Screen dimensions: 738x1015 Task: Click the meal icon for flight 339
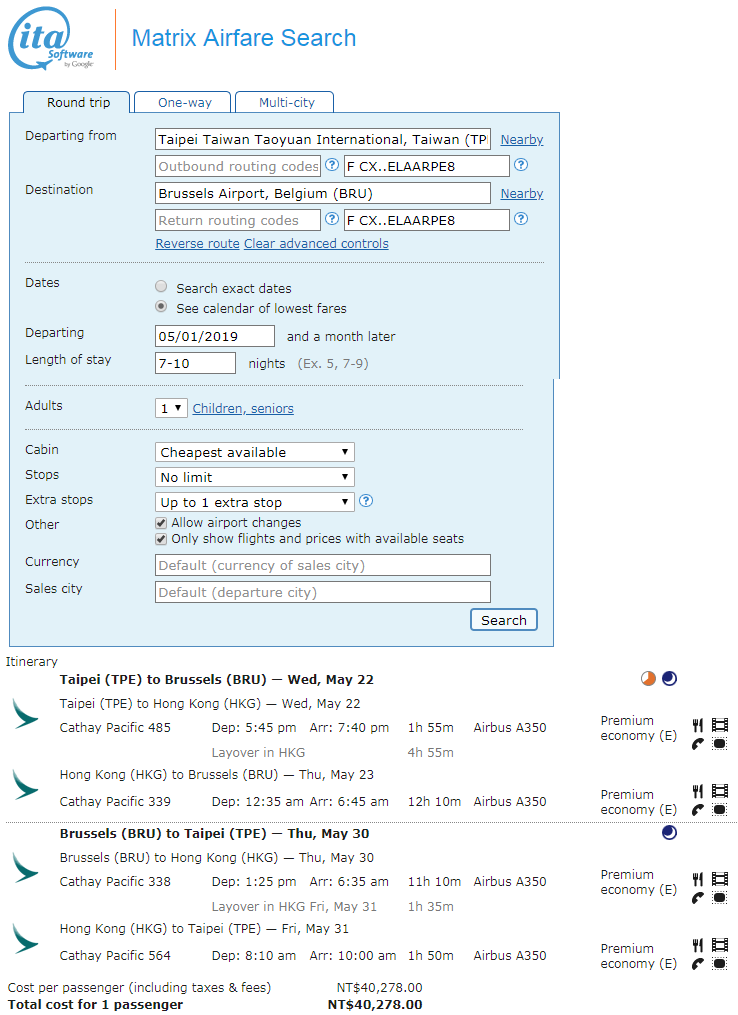pyautogui.click(x=697, y=791)
